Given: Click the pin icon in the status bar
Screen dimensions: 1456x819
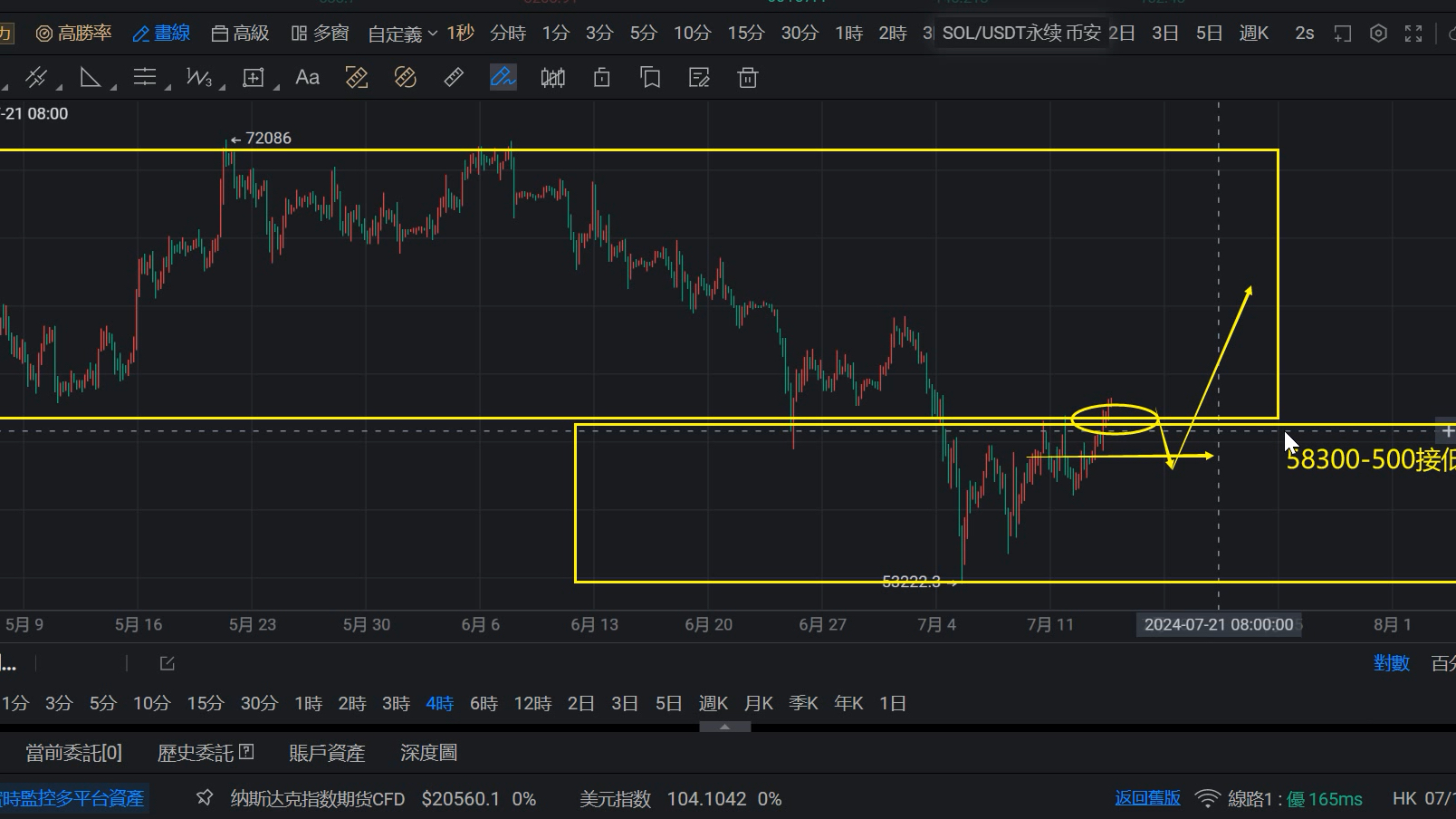Looking at the screenshot, I should coord(205,798).
